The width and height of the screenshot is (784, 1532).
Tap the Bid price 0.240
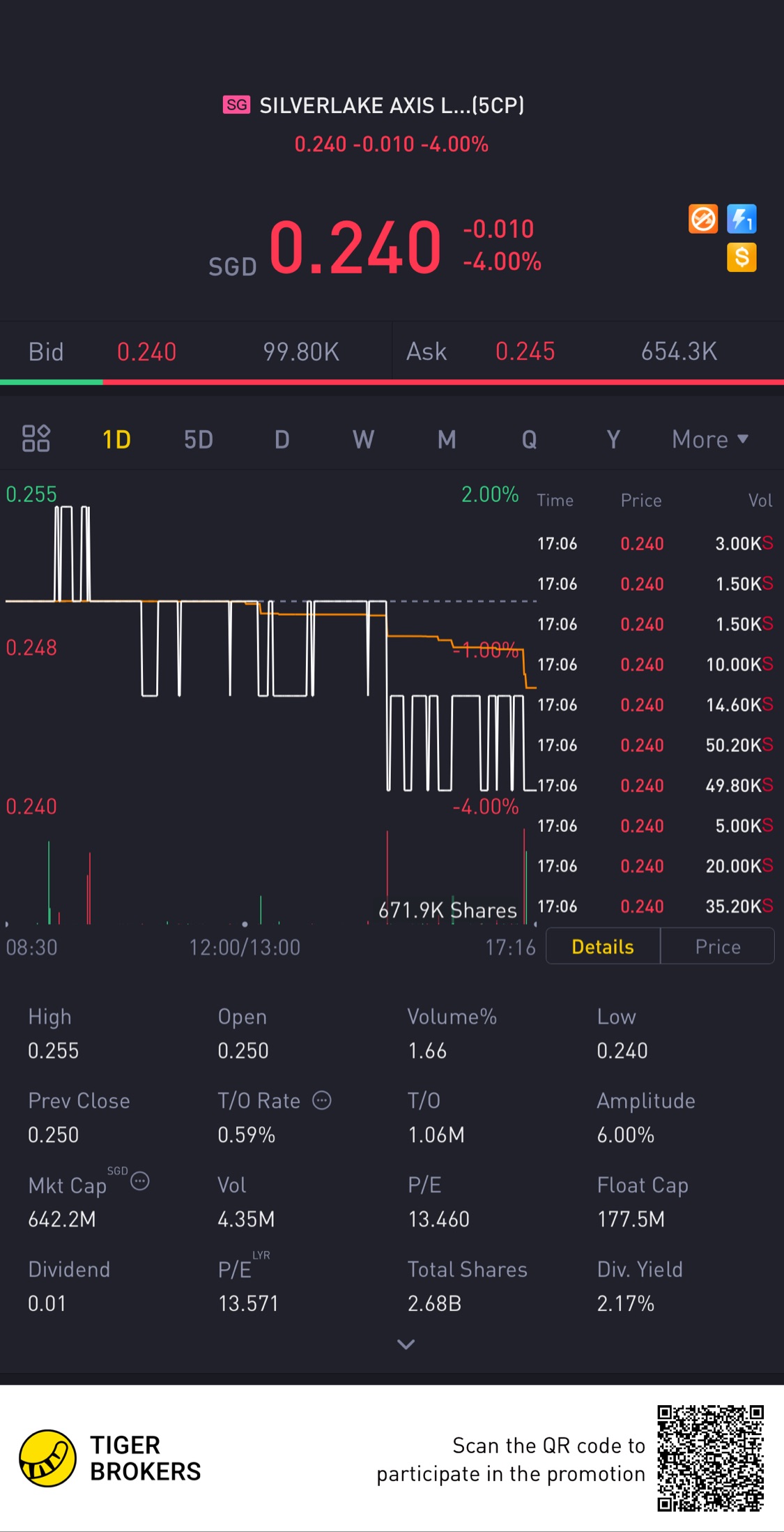pos(146,351)
